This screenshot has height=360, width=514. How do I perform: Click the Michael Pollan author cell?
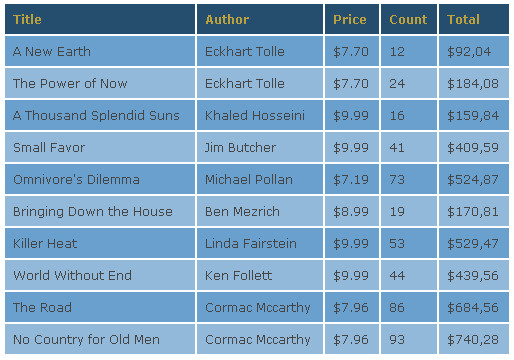[x=260, y=179]
